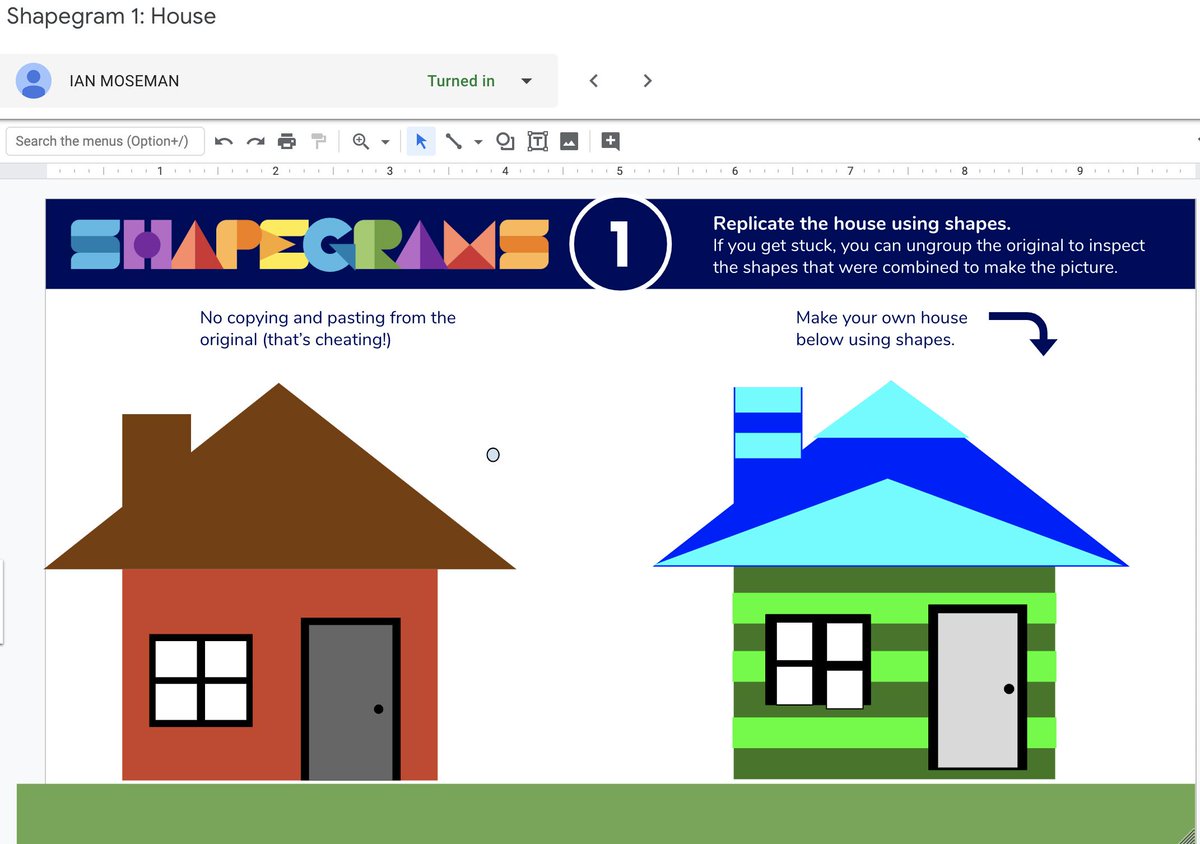
Task: Open the zoom level dropdown arrow
Action: 385,142
